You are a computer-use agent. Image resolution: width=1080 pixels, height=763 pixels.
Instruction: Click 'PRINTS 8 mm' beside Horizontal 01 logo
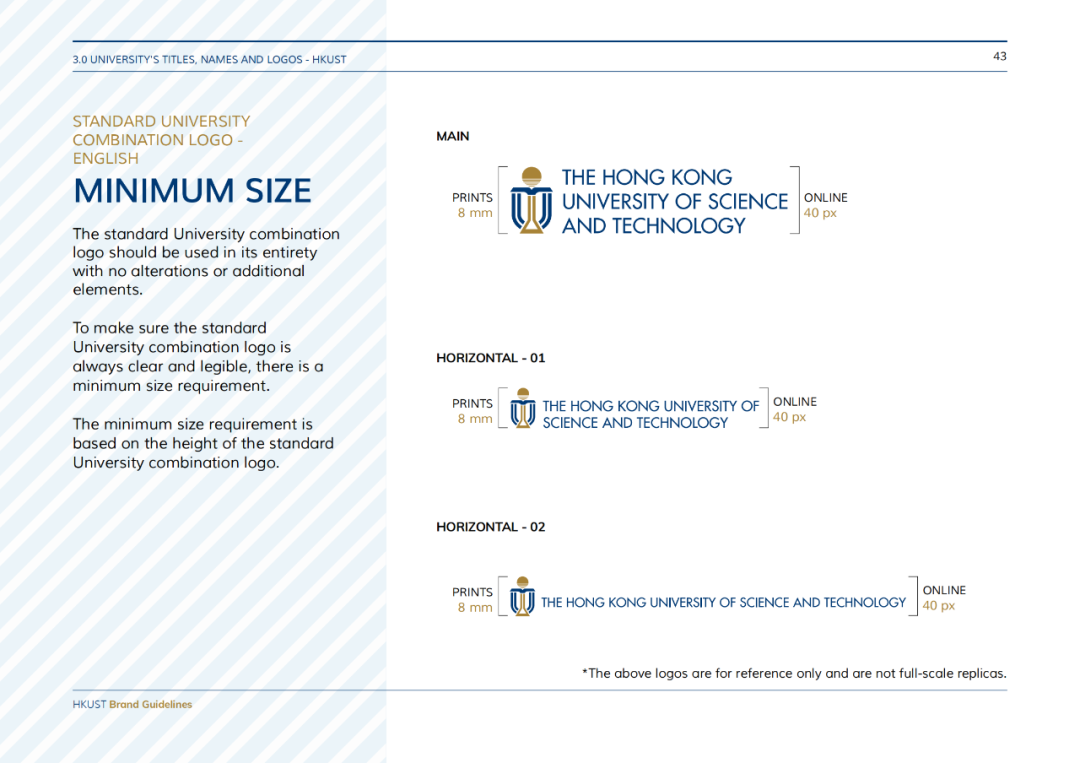pos(472,411)
